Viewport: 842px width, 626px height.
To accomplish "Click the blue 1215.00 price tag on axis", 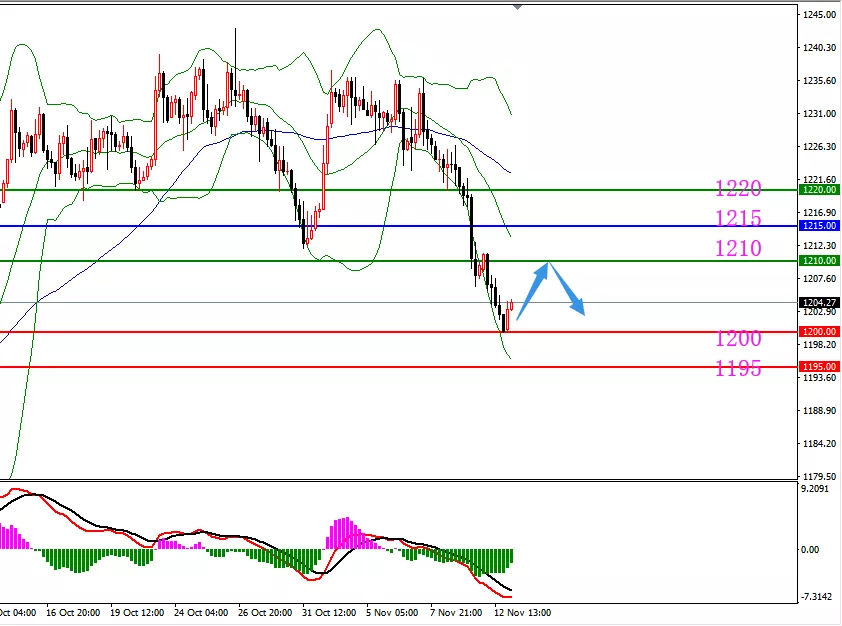I will click(x=818, y=226).
